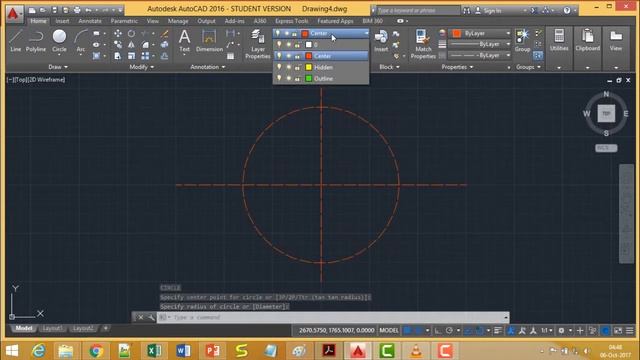The height and width of the screenshot is (360, 640).
Task: Open the AutoCAD application menu
Action: [x=14, y=13]
